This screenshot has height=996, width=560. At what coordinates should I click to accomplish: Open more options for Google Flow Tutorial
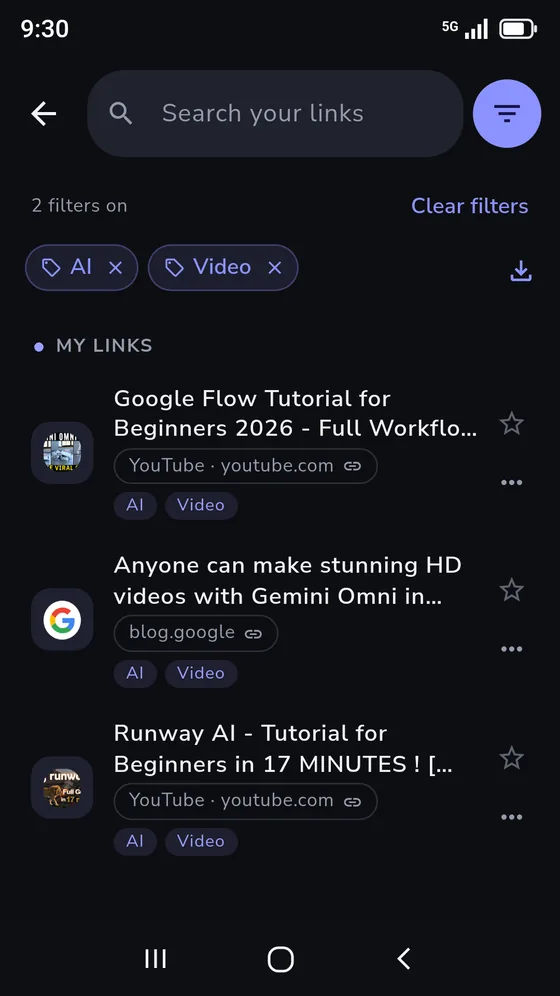click(x=511, y=482)
